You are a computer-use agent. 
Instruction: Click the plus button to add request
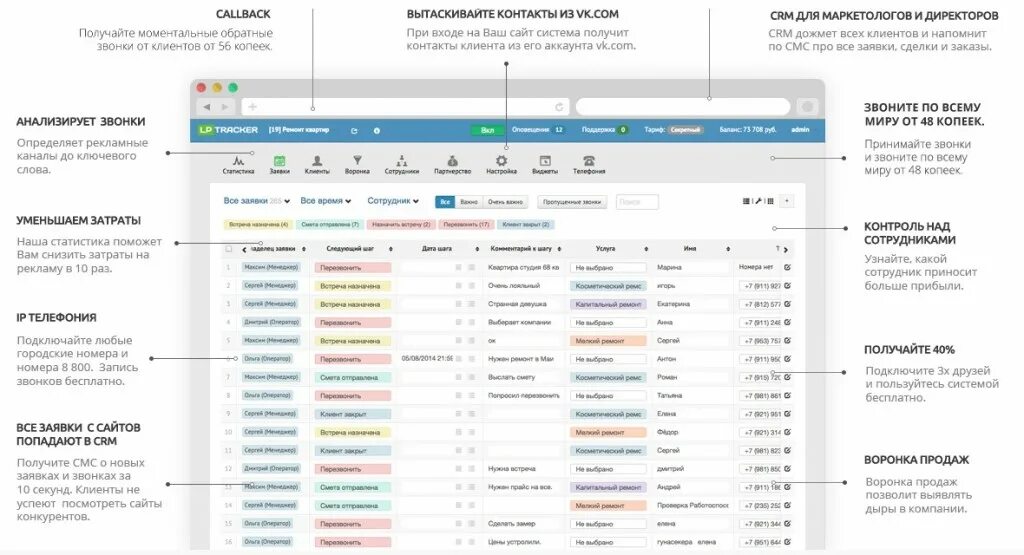[x=787, y=201]
